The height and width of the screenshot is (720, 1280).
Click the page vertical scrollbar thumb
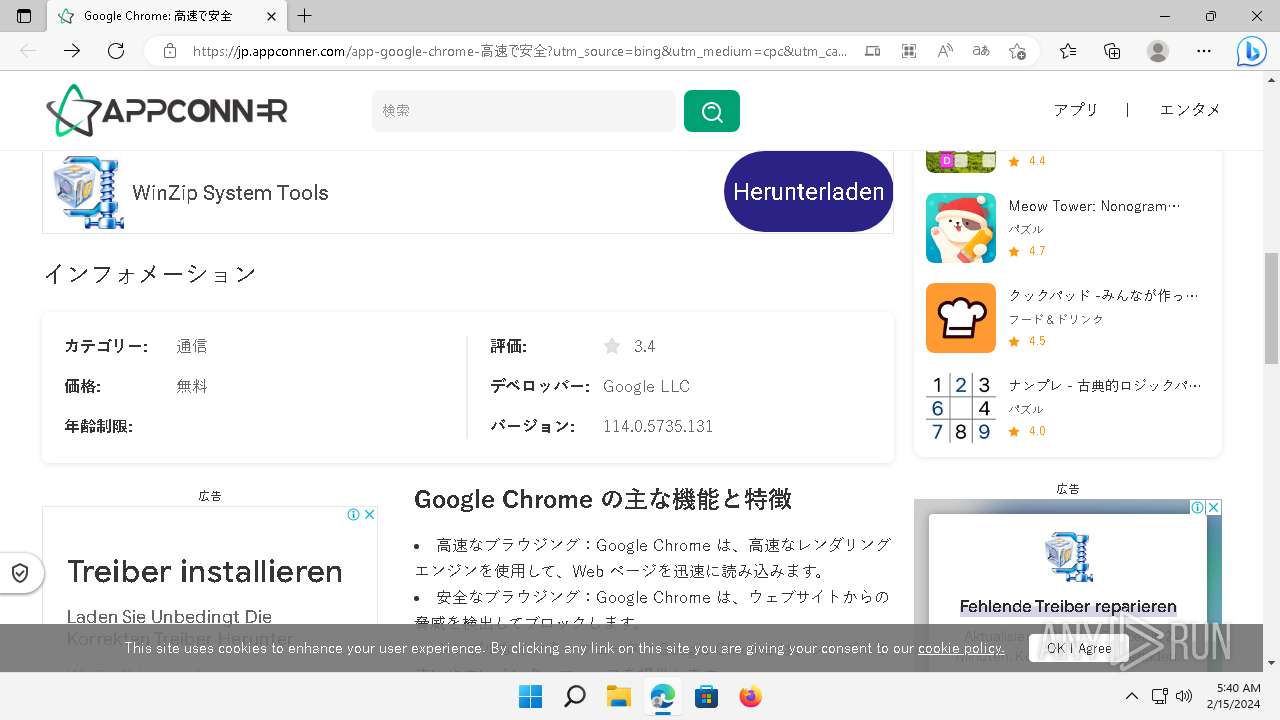pos(1271,309)
